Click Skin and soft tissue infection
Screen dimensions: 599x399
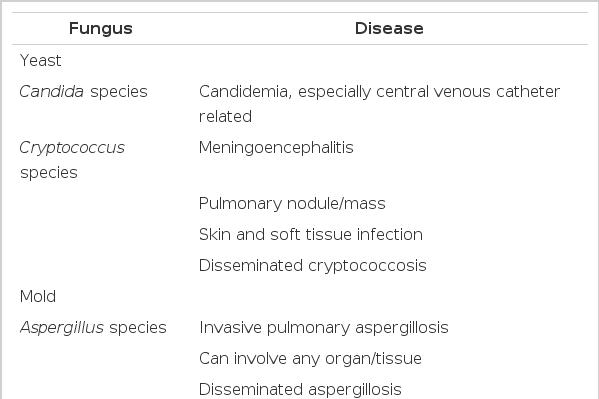311,235
